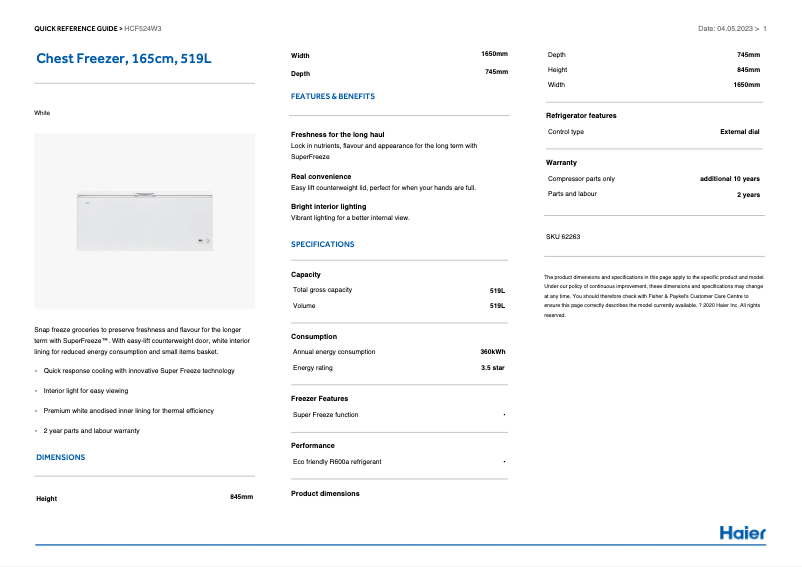
Task: Click the 'External dial' control type value
Action: pos(739,132)
